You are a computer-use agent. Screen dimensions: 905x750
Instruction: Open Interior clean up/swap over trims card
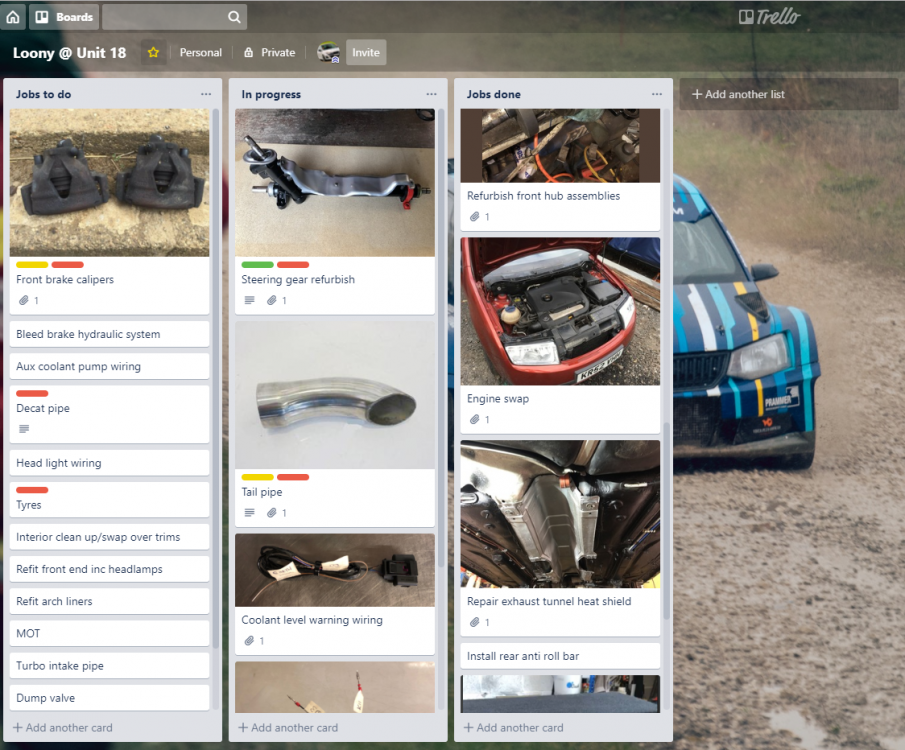coord(109,537)
